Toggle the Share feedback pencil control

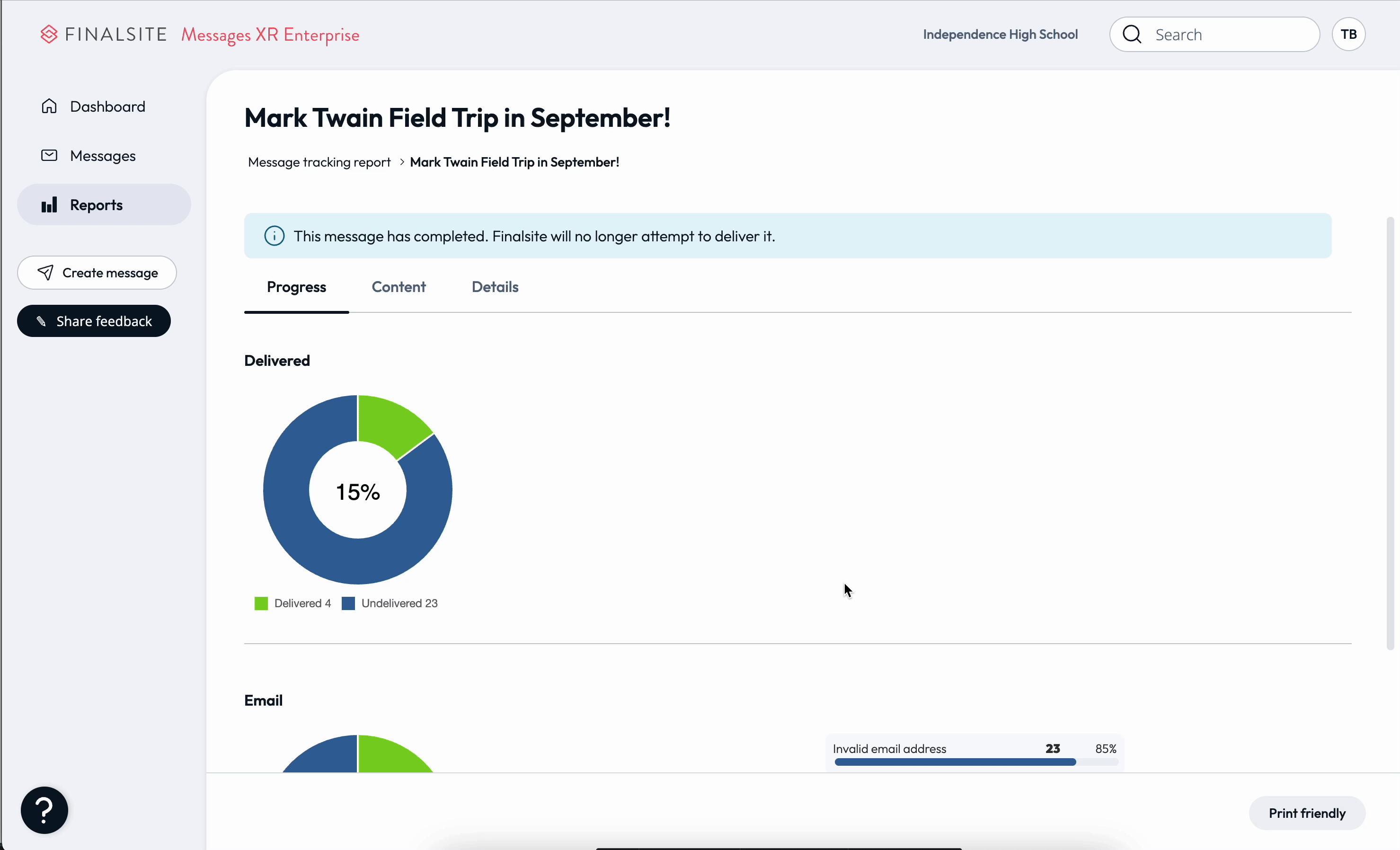(42, 320)
